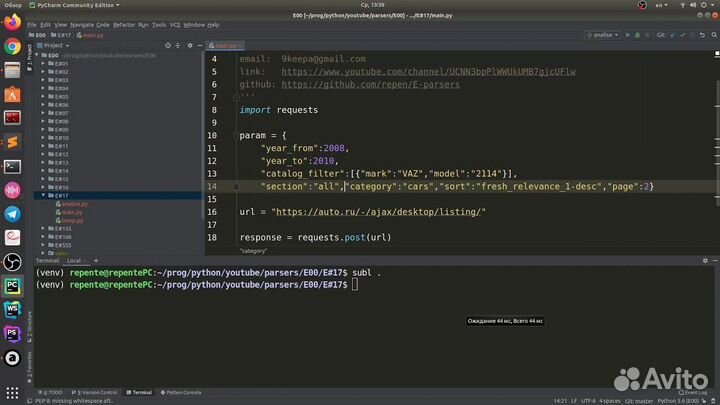This screenshot has width=720, height=405.
Task: Open Firefox from the Ubuntu dock
Action: tap(12, 24)
